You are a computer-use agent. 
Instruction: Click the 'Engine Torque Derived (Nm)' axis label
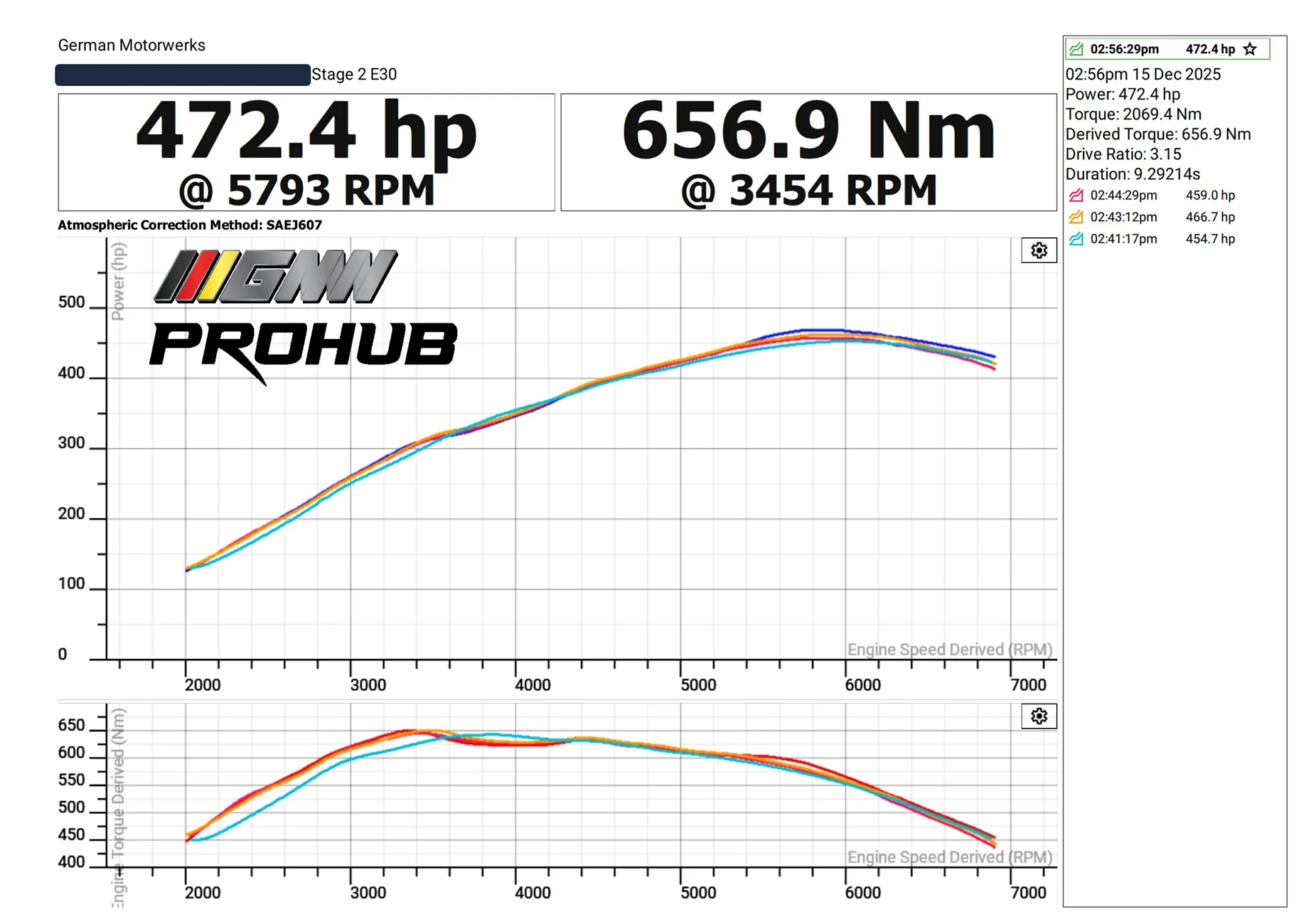118,807
